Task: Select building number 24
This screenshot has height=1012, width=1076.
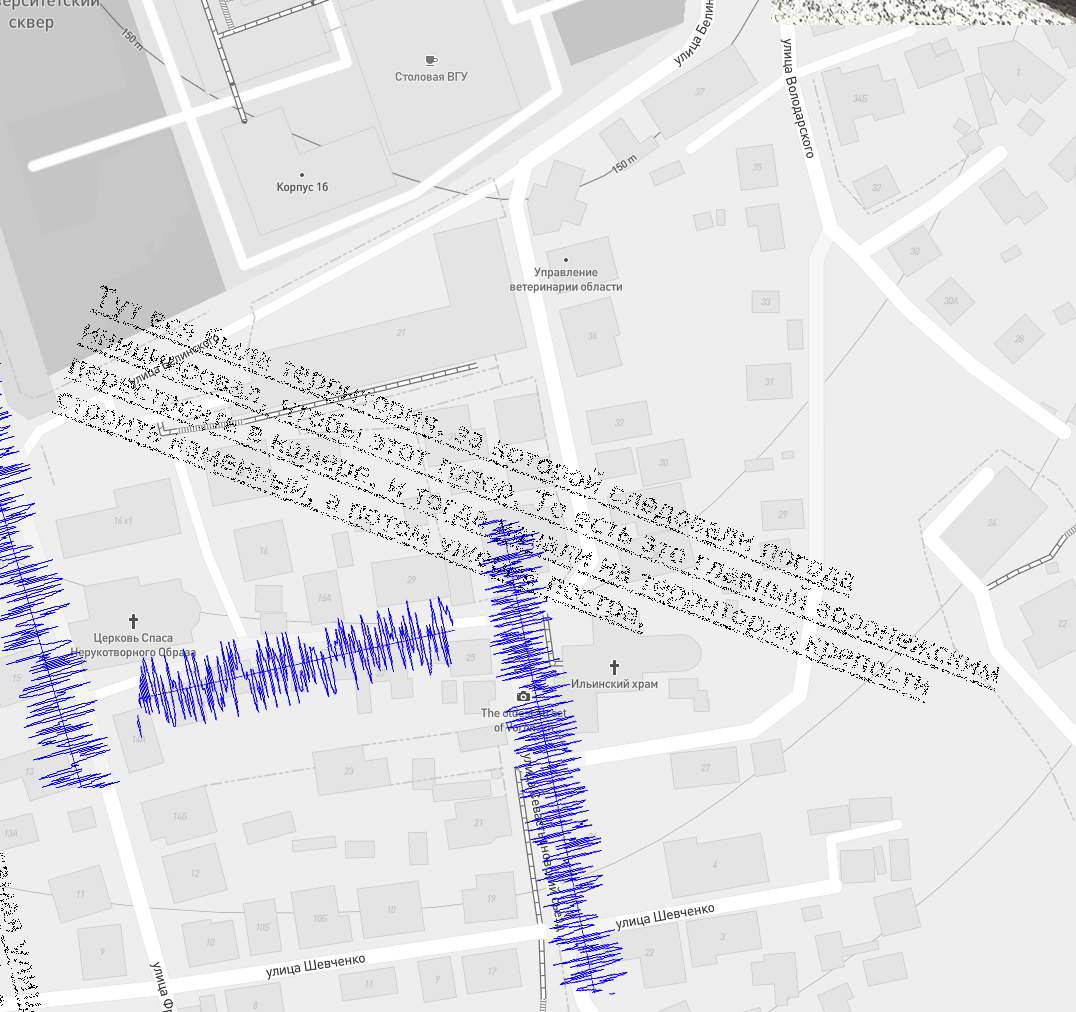Action: click(992, 523)
